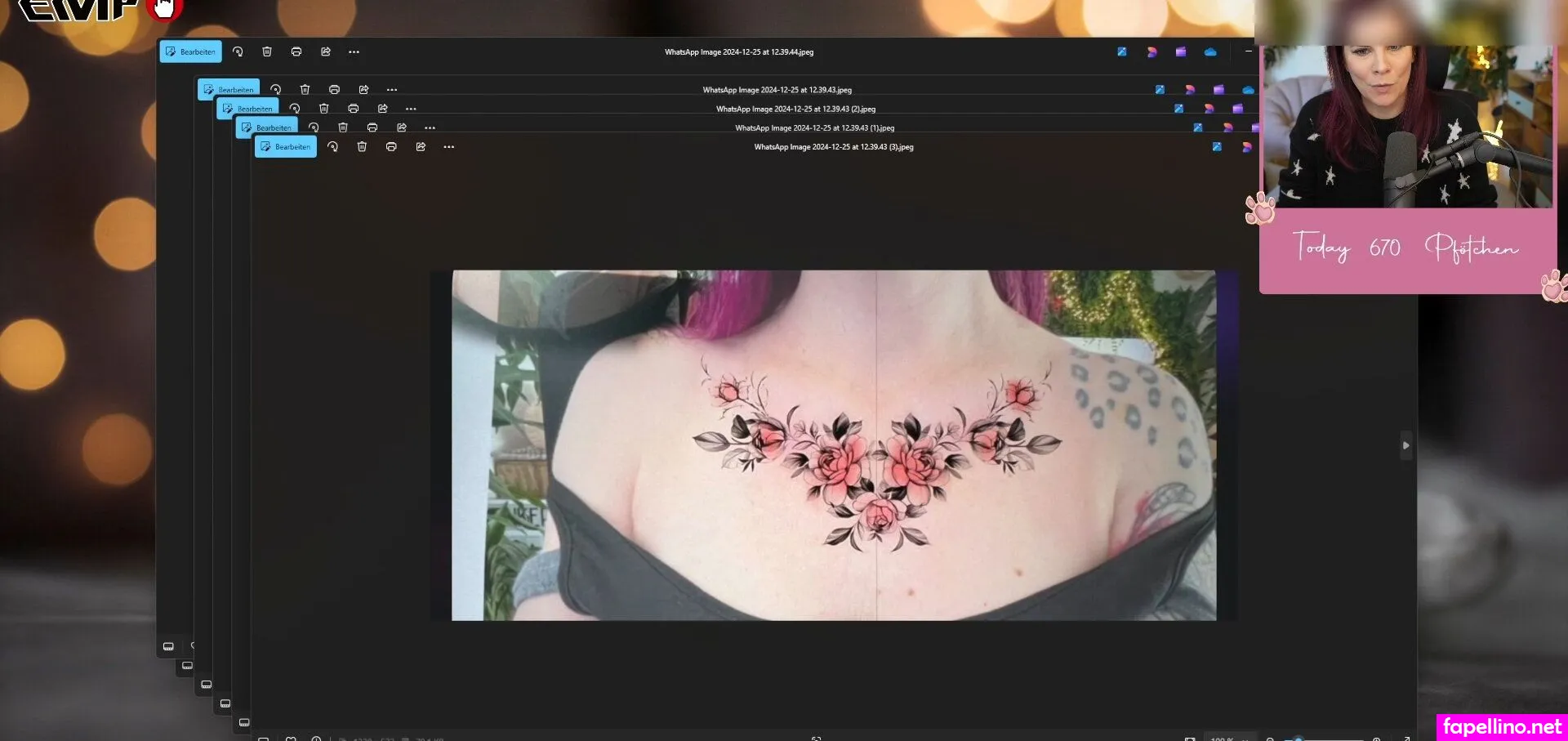Expand the right-edge panel chevron
This screenshot has width=1568, height=741.
pyautogui.click(x=1405, y=446)
